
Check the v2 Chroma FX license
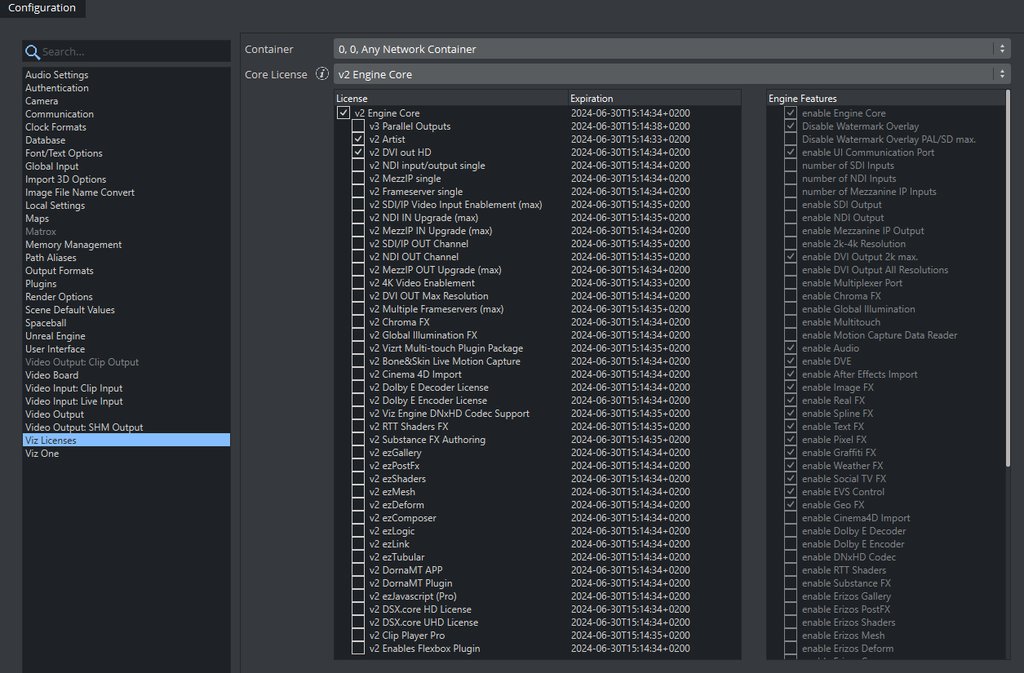358,323
